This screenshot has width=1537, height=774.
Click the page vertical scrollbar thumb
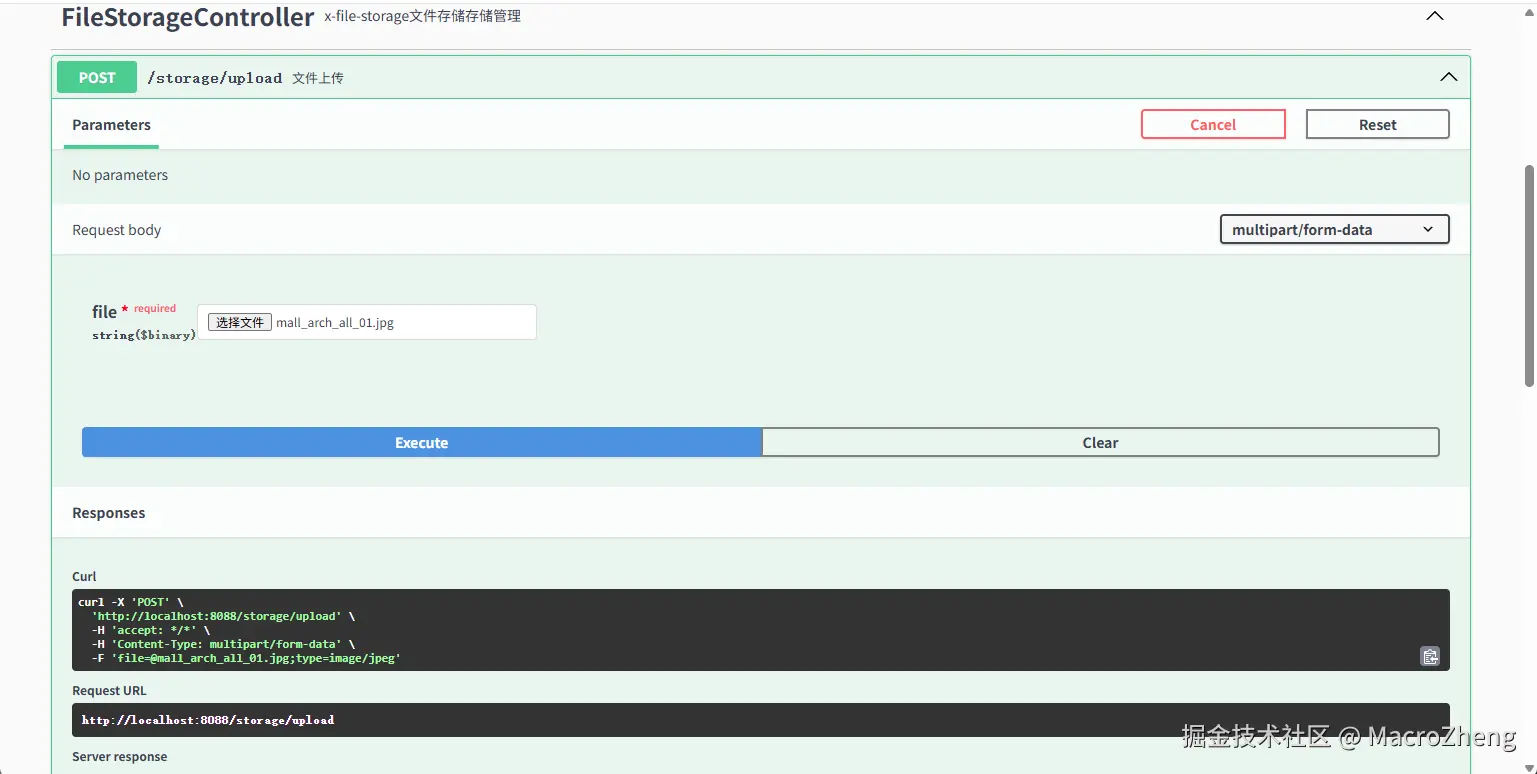pos(1528,275)
